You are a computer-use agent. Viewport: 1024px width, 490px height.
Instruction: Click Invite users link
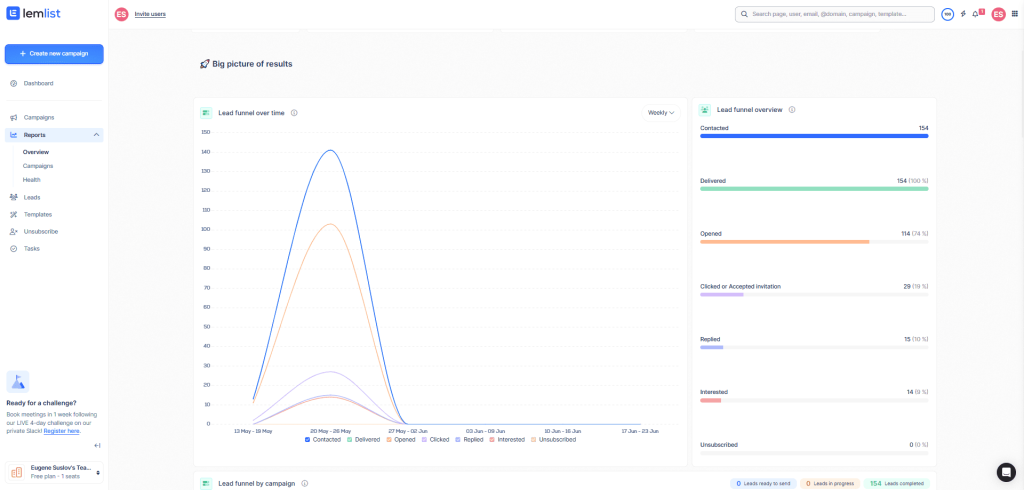[150, 14]
